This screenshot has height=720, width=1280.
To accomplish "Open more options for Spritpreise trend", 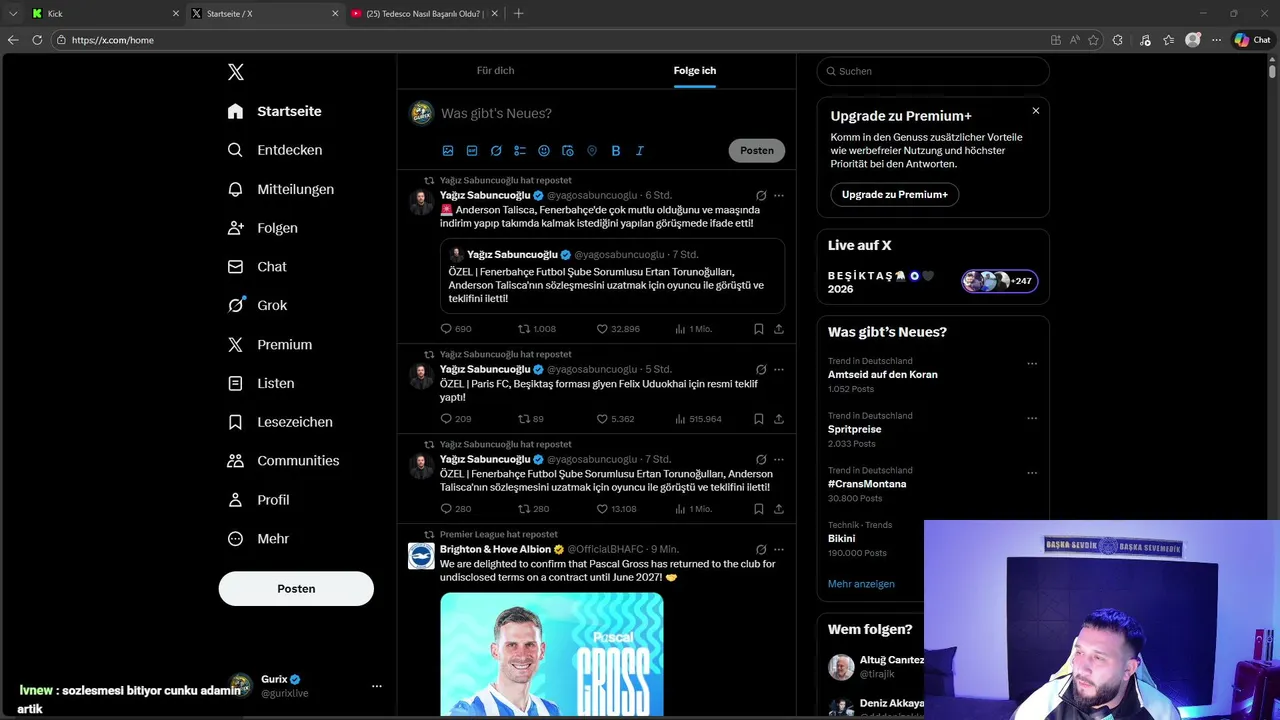I will tap(1032, 419).
